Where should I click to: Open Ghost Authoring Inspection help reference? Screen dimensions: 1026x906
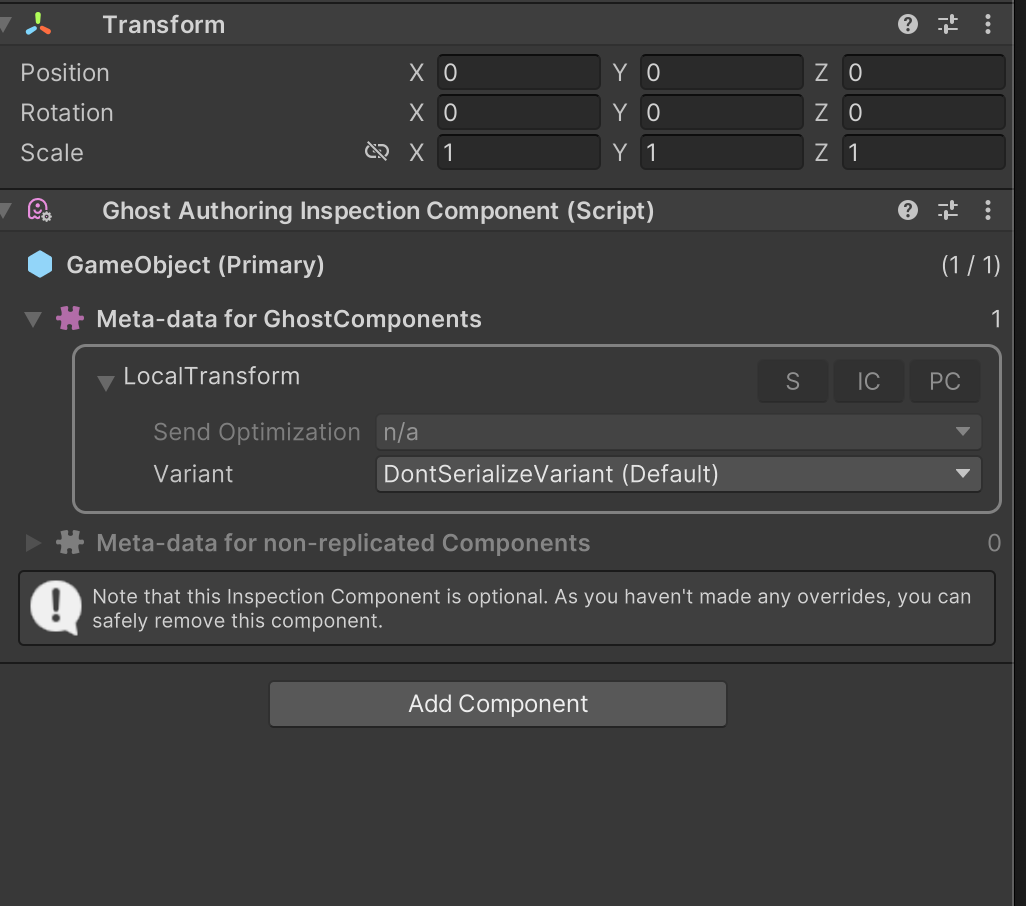(907, 210)
